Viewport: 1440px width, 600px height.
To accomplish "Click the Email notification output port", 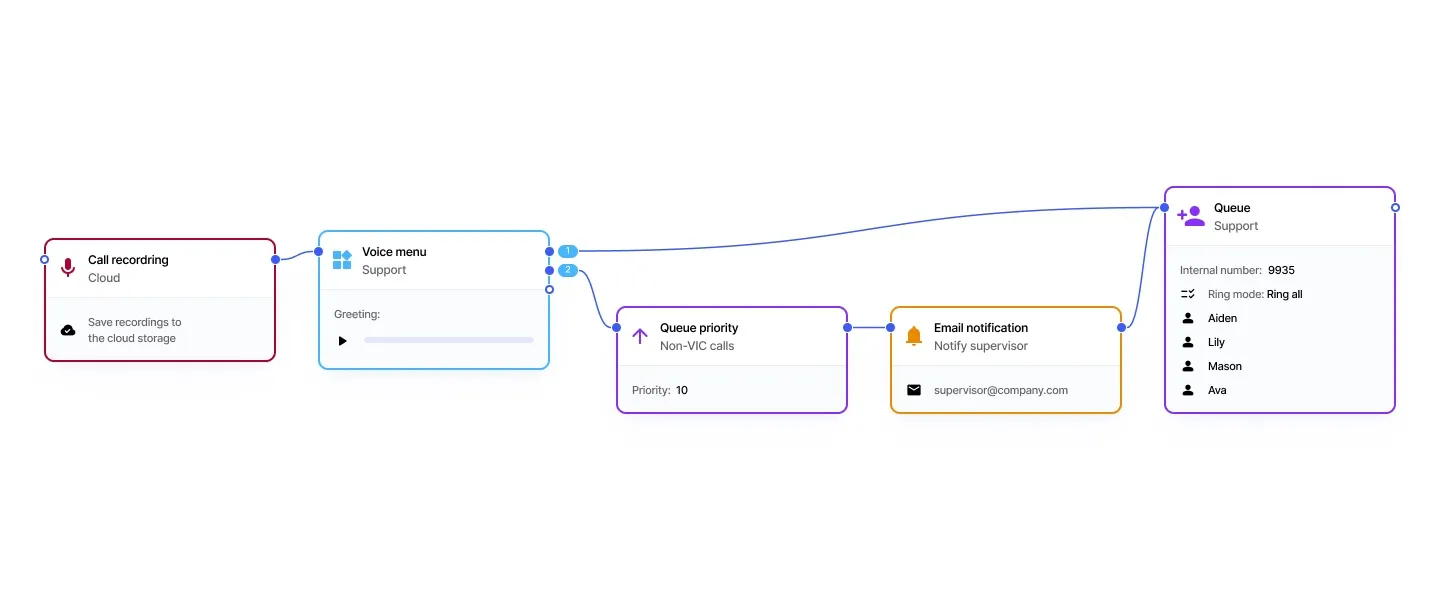I will coord(1121,327).
